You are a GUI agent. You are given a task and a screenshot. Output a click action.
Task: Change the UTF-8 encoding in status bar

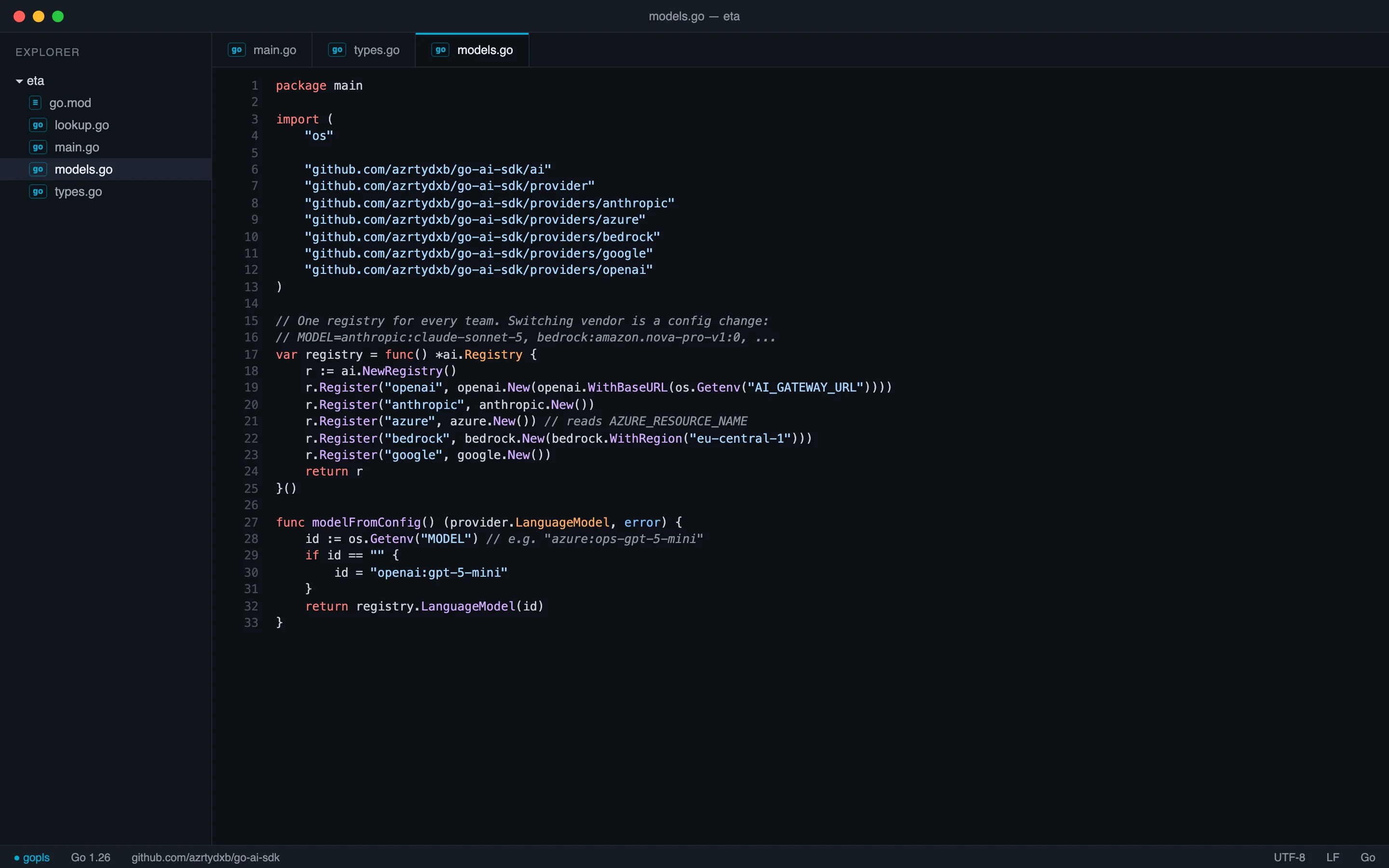tap(1289, 857)
